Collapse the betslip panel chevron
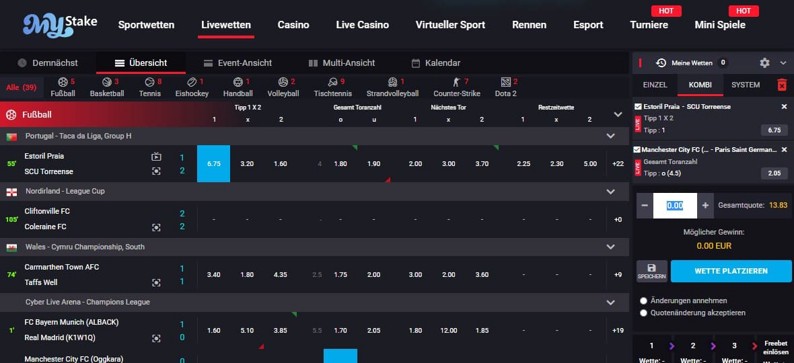The image size is (794, 363). pyautogui.click(x=784, y=63)
